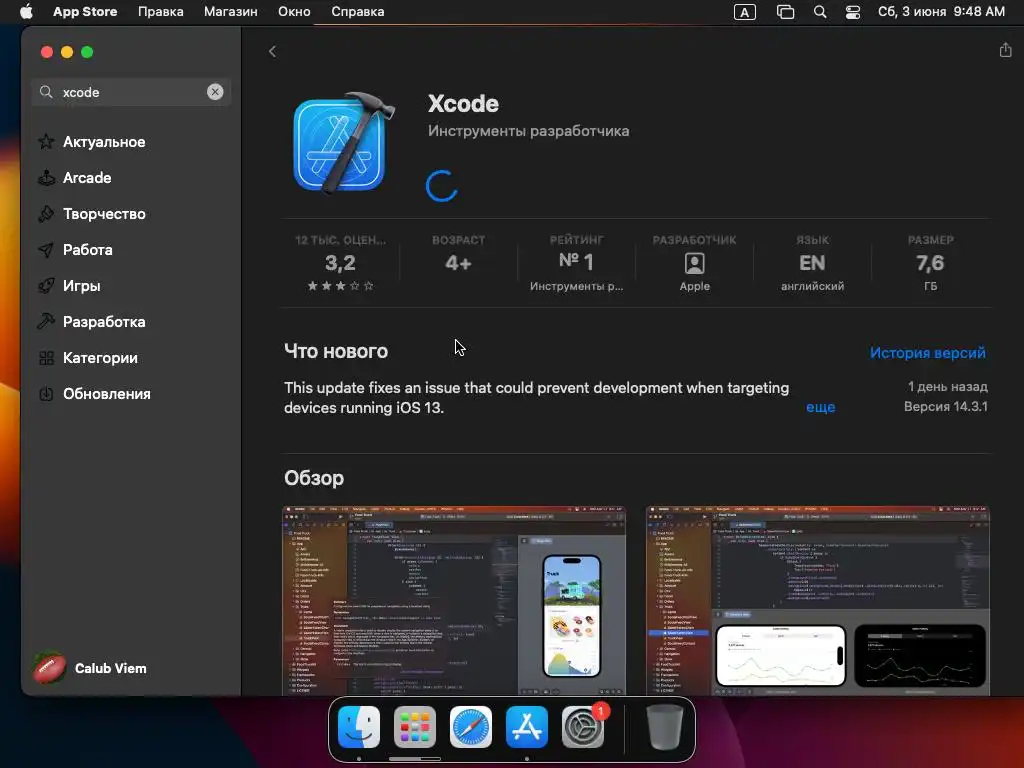Open System Settings from the Dock
The height and width of the screenshot is (768, 1024).
tap(583, 727)
